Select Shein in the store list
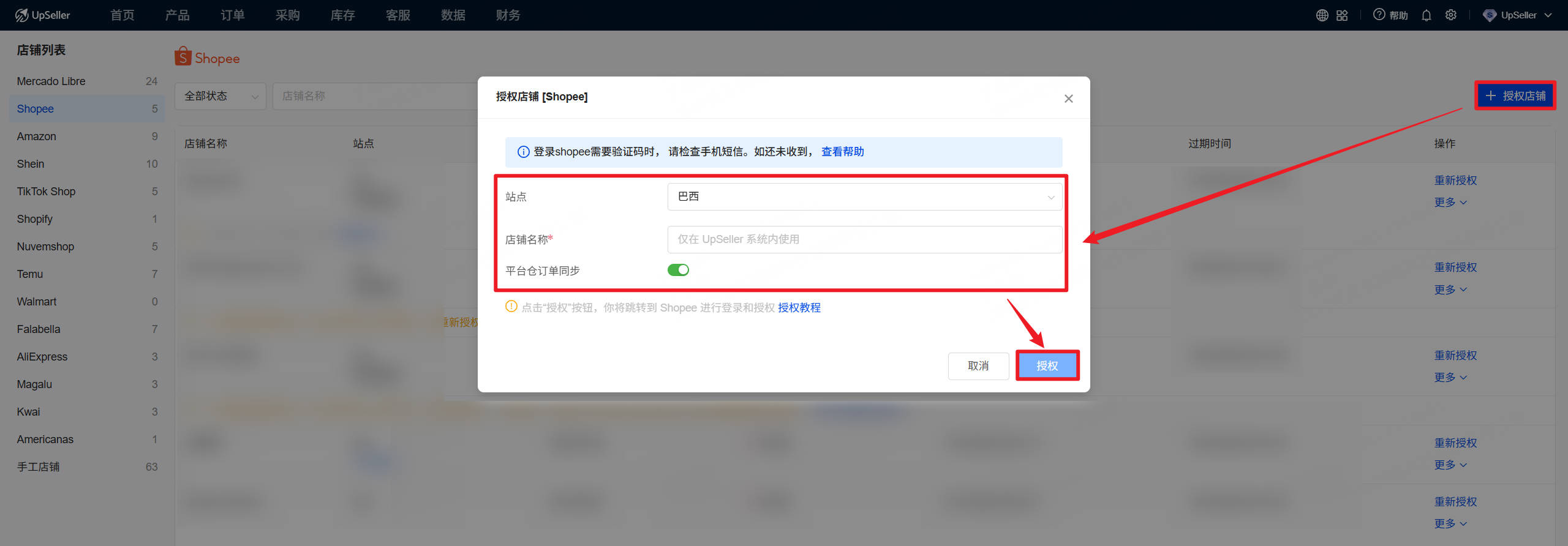The image size is (1568, 546). pyautogui.click(x=87, y=164)
